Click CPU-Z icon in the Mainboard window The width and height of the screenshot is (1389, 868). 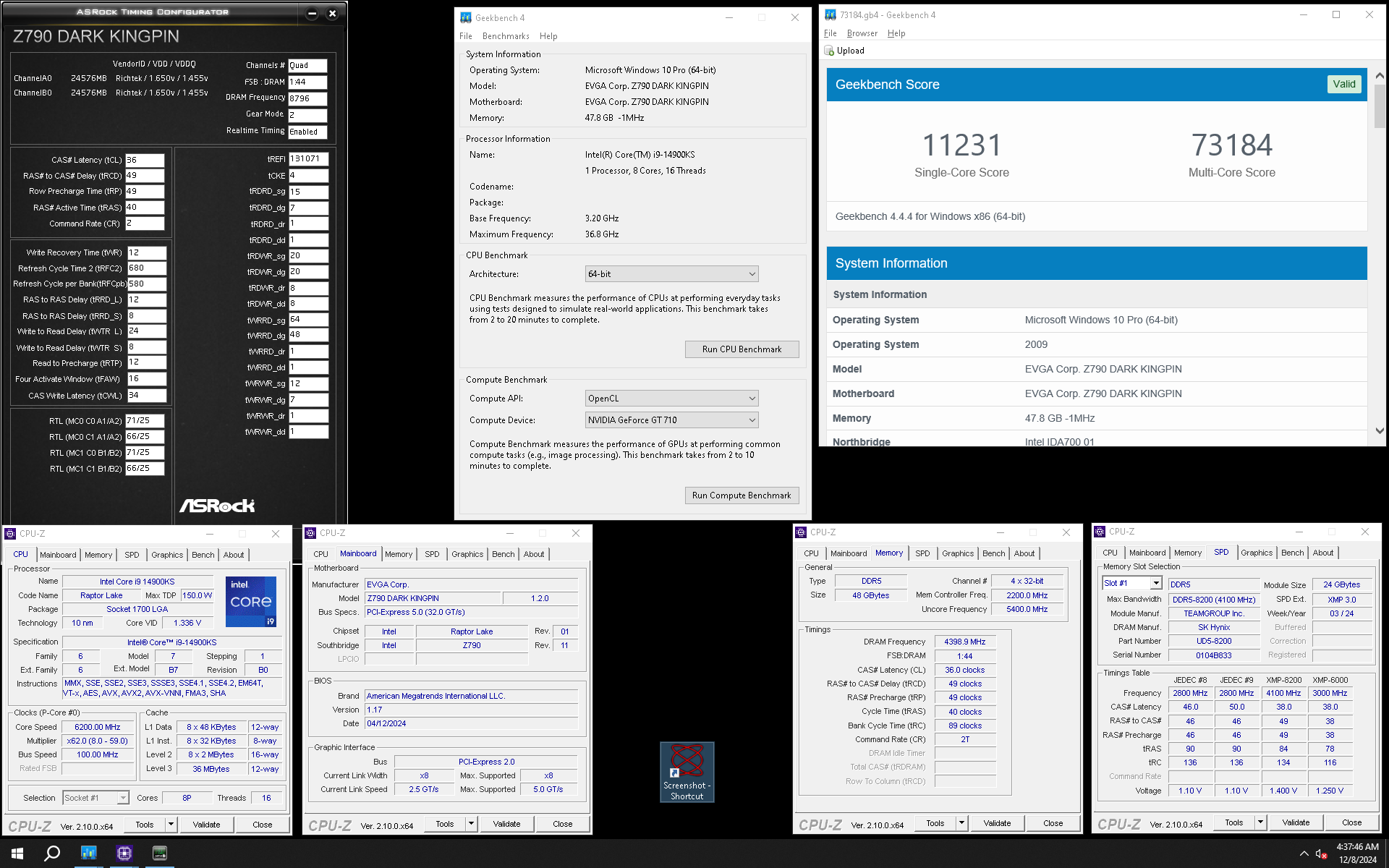coord(310,533)
